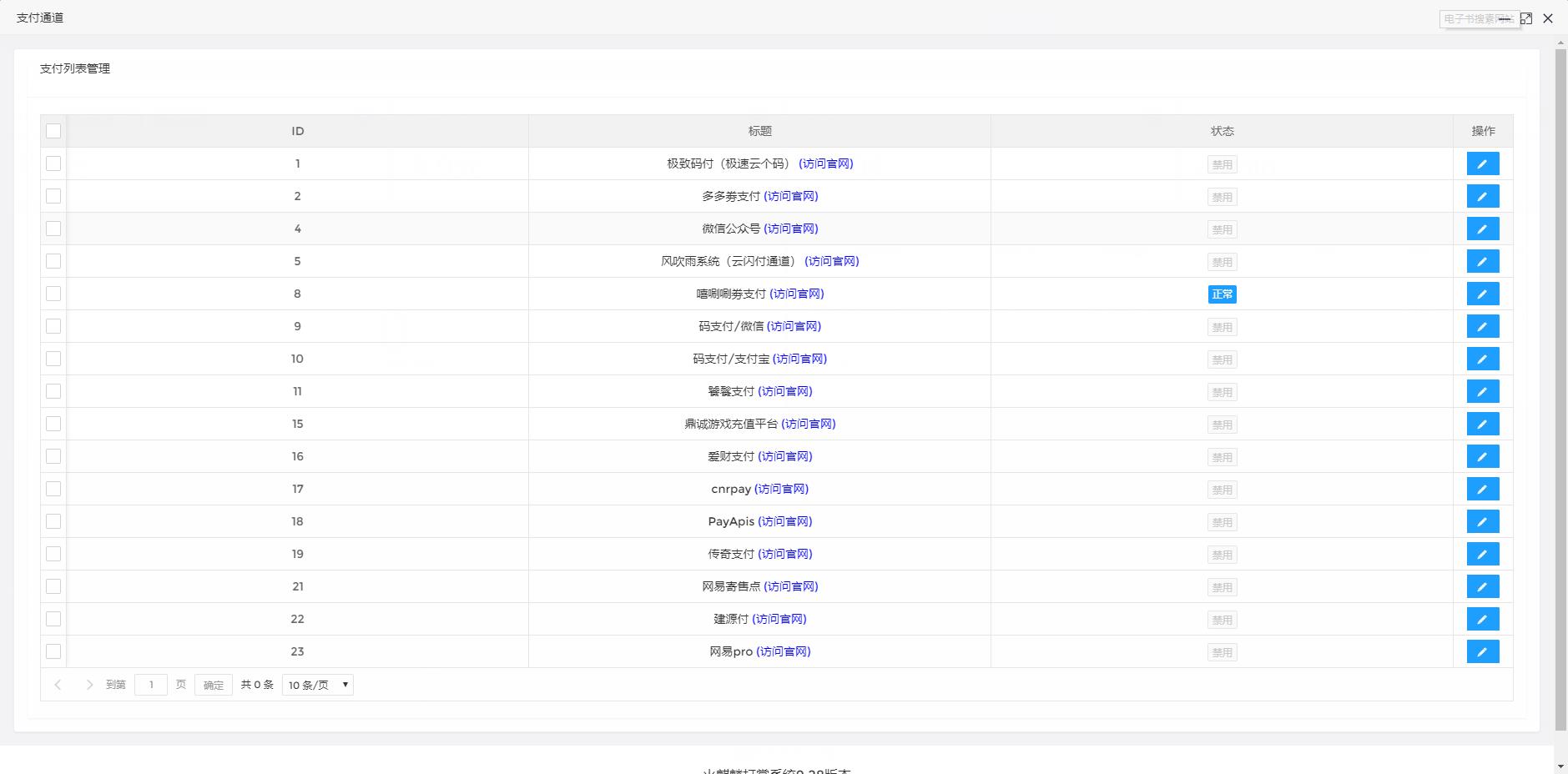Toggle the select-all checkbox in table header
1568x774 pixels.
[53, 131]
